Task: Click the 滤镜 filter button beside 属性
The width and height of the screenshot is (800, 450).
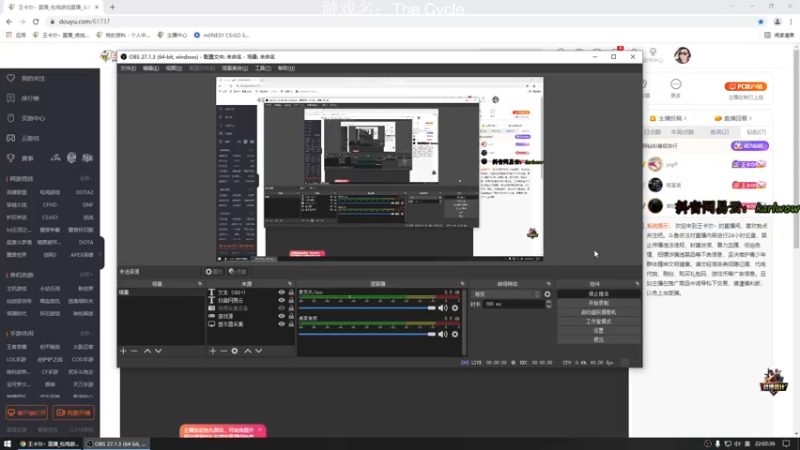Action: [x=238, y=272]
